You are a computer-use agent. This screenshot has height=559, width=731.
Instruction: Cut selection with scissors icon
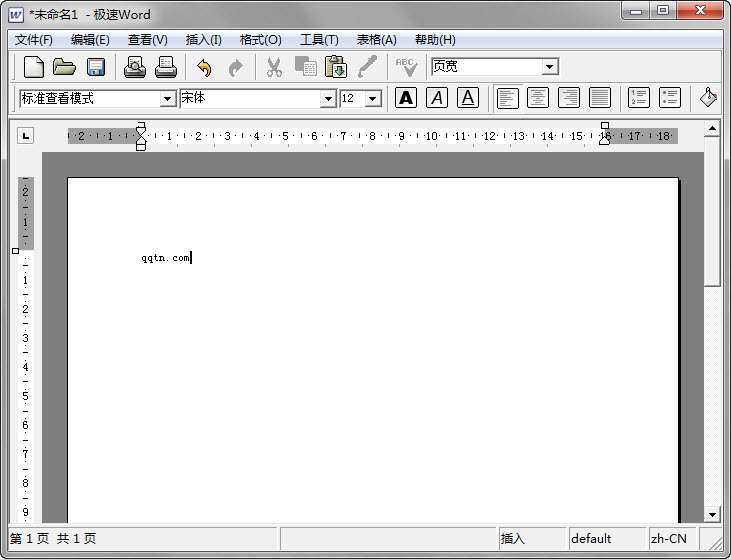274,67
